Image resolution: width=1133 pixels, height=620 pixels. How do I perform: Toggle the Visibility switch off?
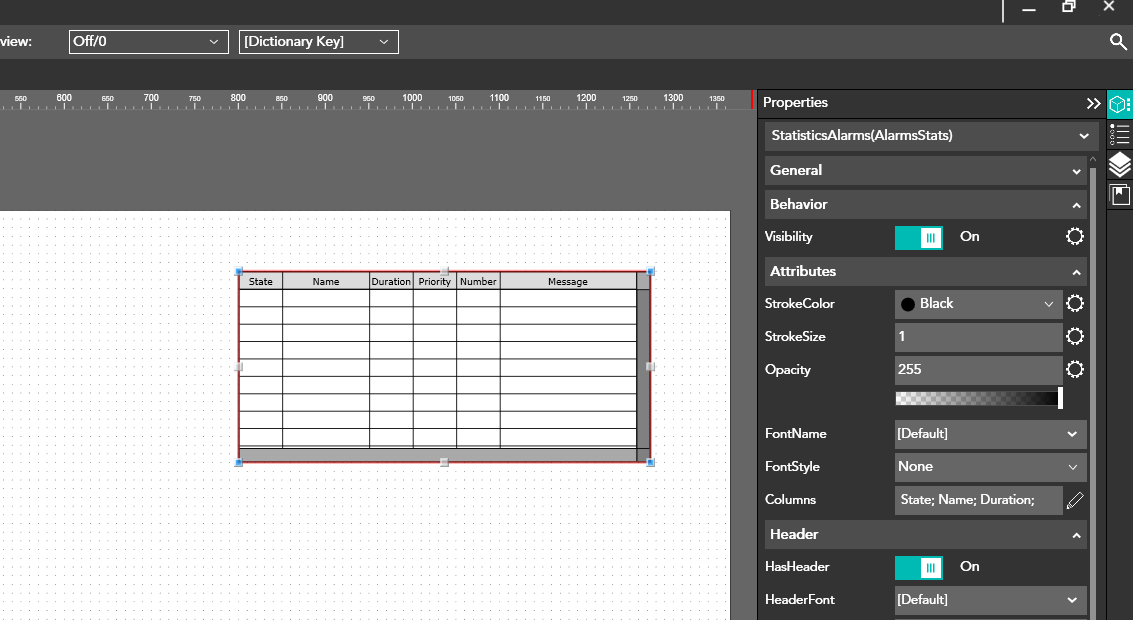(918, 237)
